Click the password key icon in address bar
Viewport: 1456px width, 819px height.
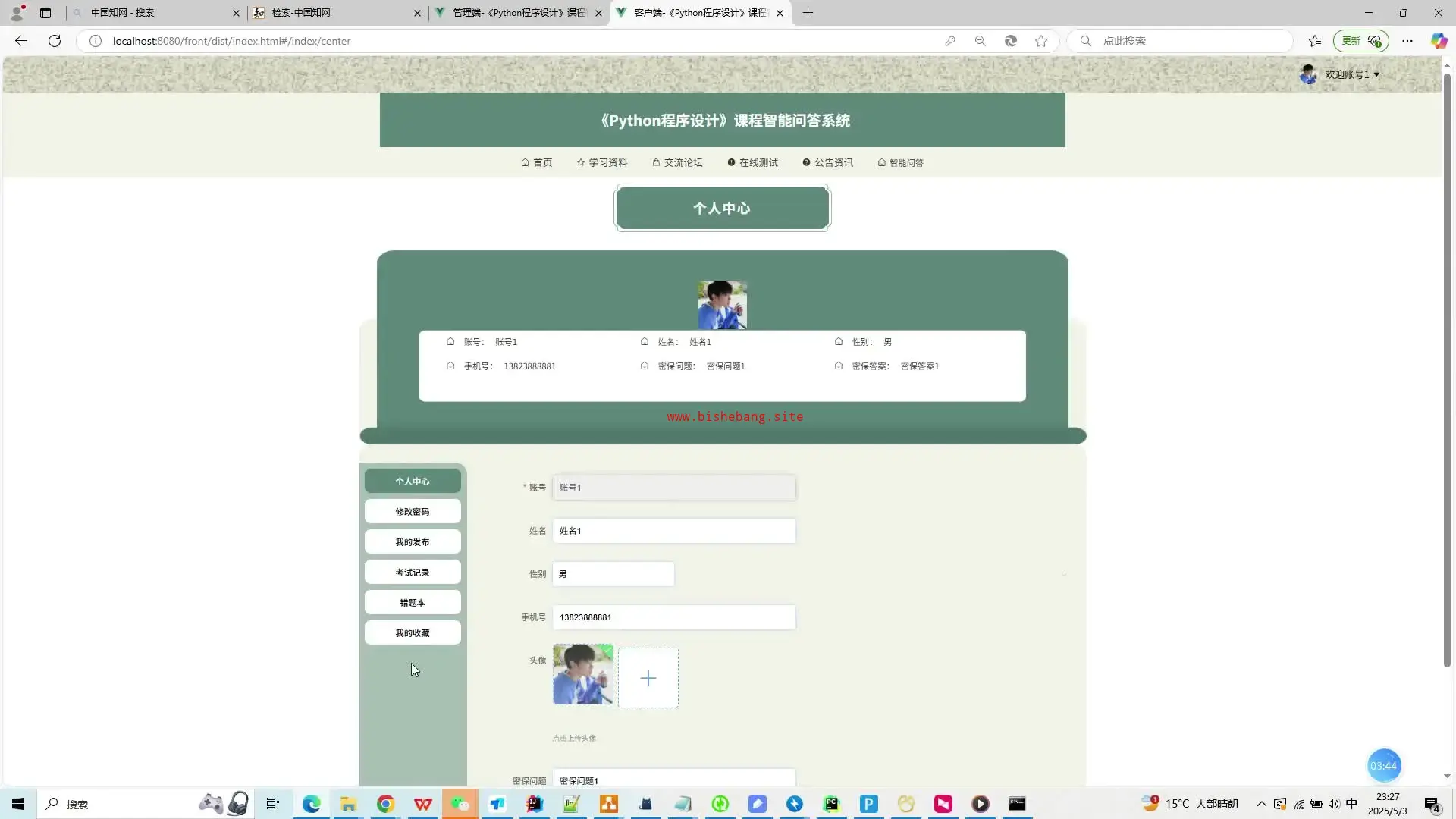950,41
